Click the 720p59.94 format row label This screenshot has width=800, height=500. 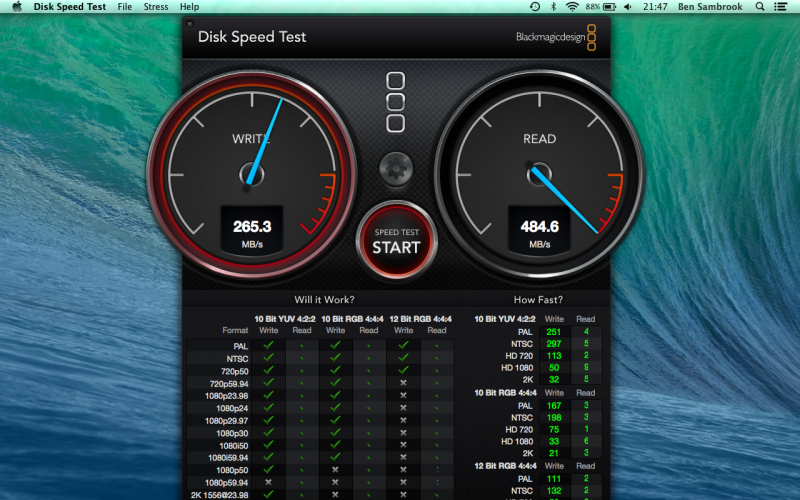click(x=229, y=384)
